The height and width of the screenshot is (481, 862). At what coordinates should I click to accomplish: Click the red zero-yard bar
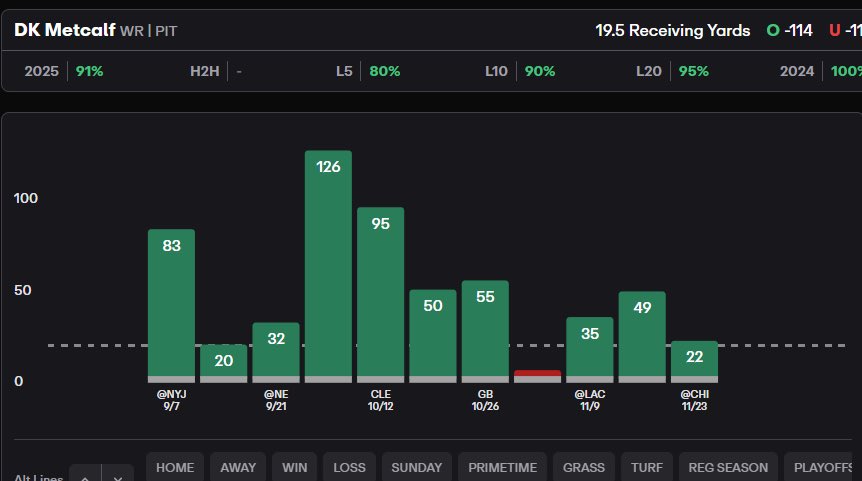538,376
